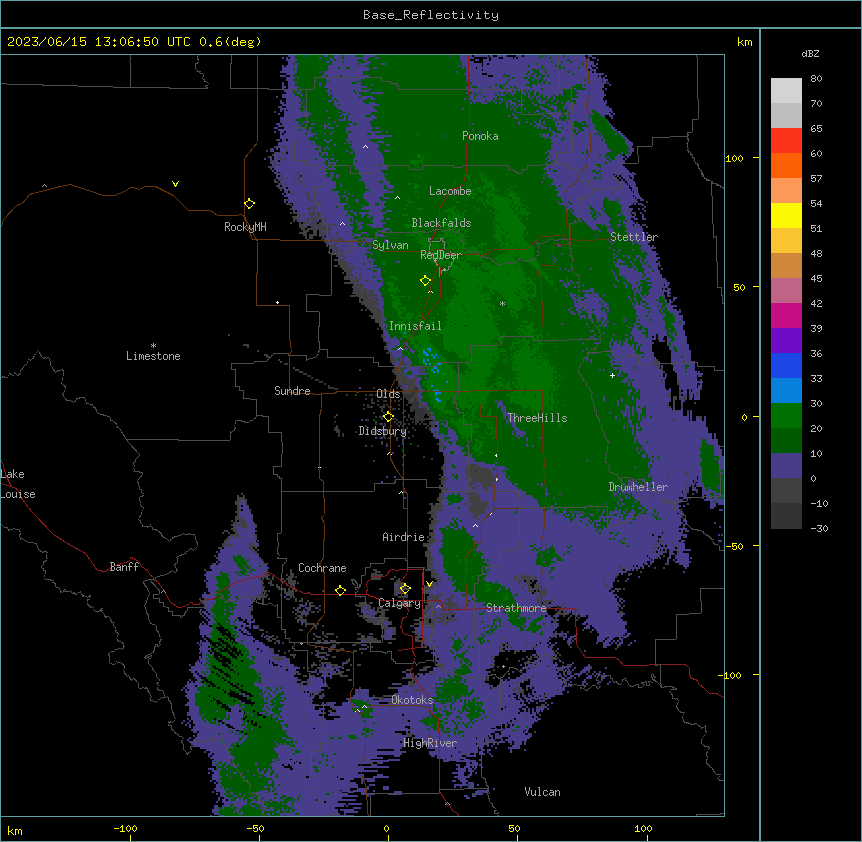Image resolution: width=862 pixels, height=842 pixels.
Task: Click the yellow diamond marker south of RedDeer
Action: [426, 281]
